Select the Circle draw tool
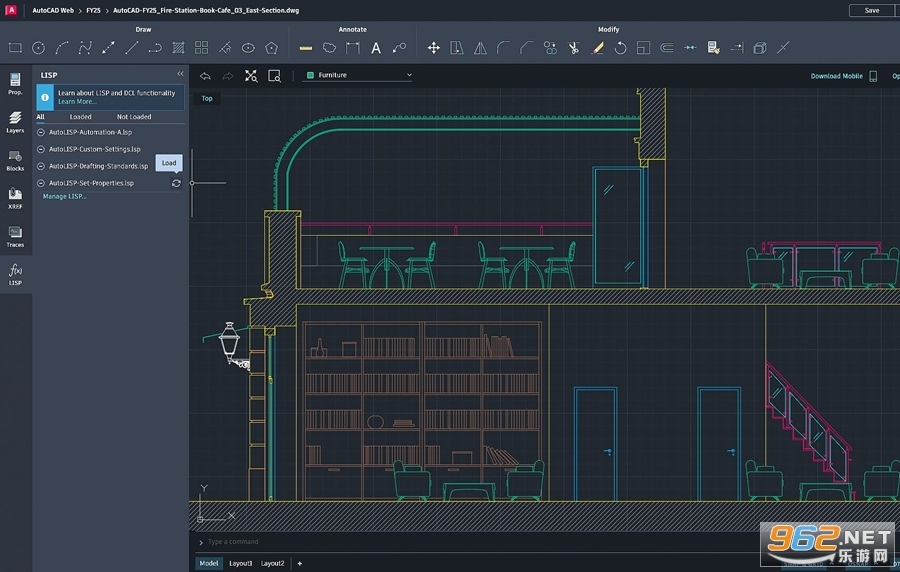The image size is (900, 572). click(38, 48)
